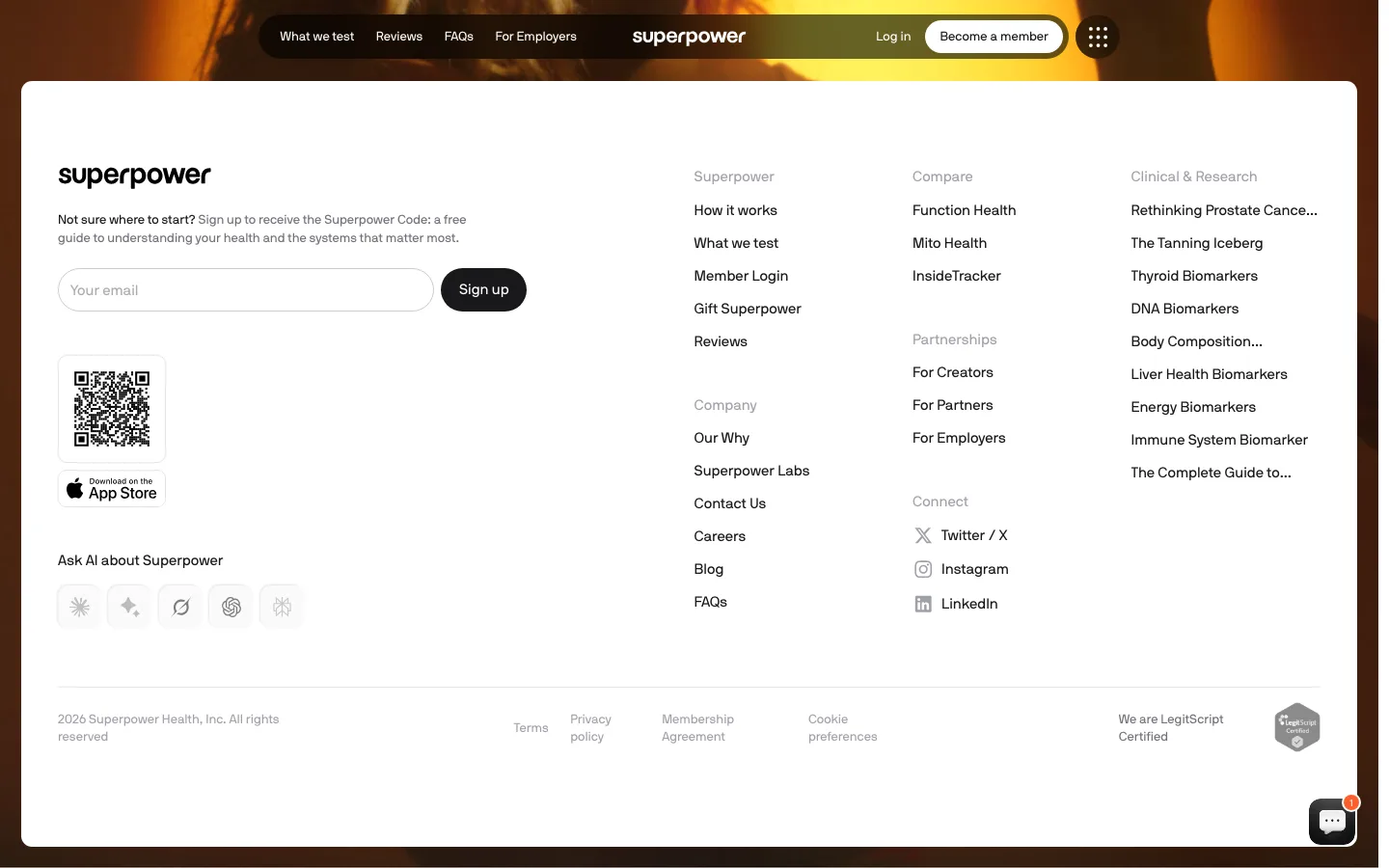Image resolution: width=1389 pixels, height=868 pixels.
Task: Open the Terms link
Action: pyautogui.click(x=531, y=728)
